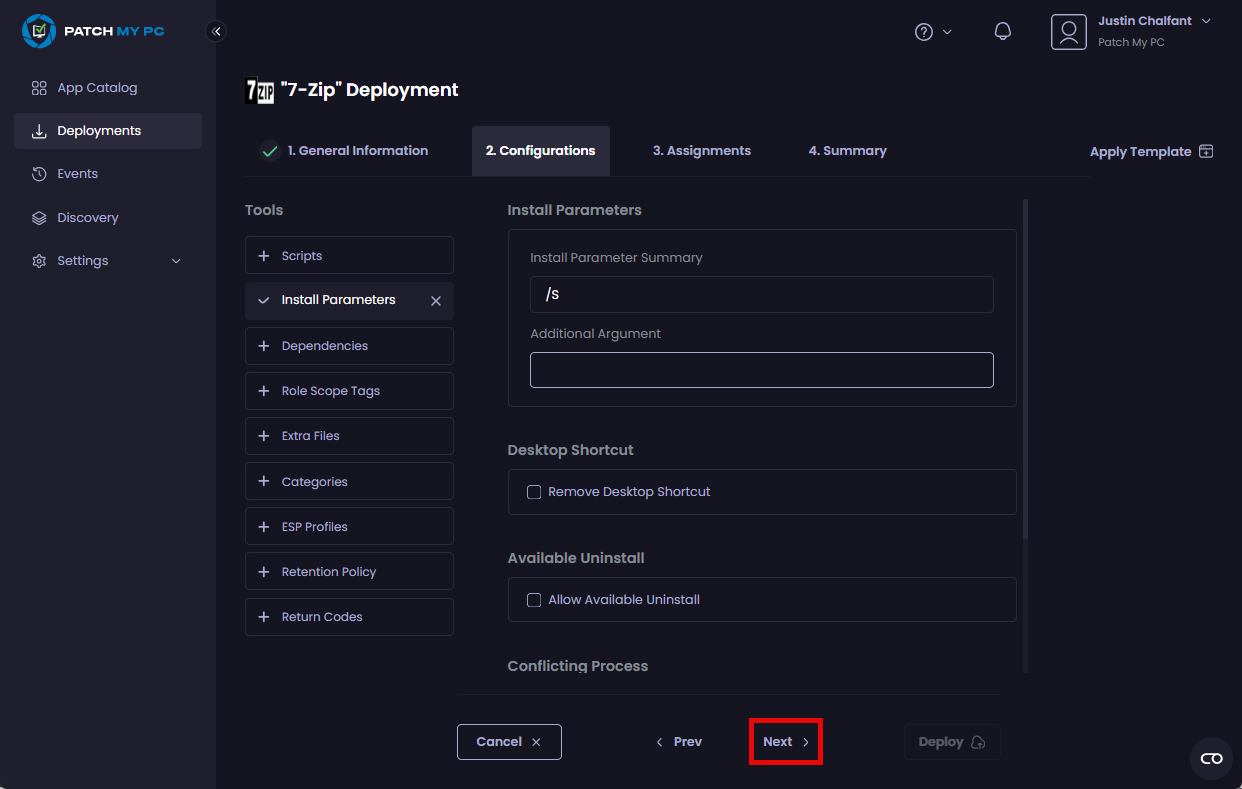Viewport: 1242px width, 789px height.
Task: Click the Next button
Action: pos(786,742)
